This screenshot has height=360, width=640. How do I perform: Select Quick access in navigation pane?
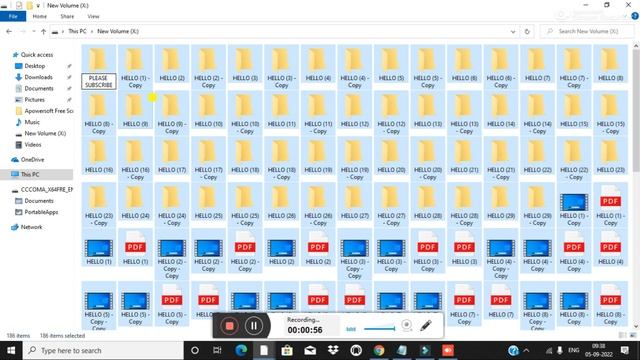(x=37, y=55)
